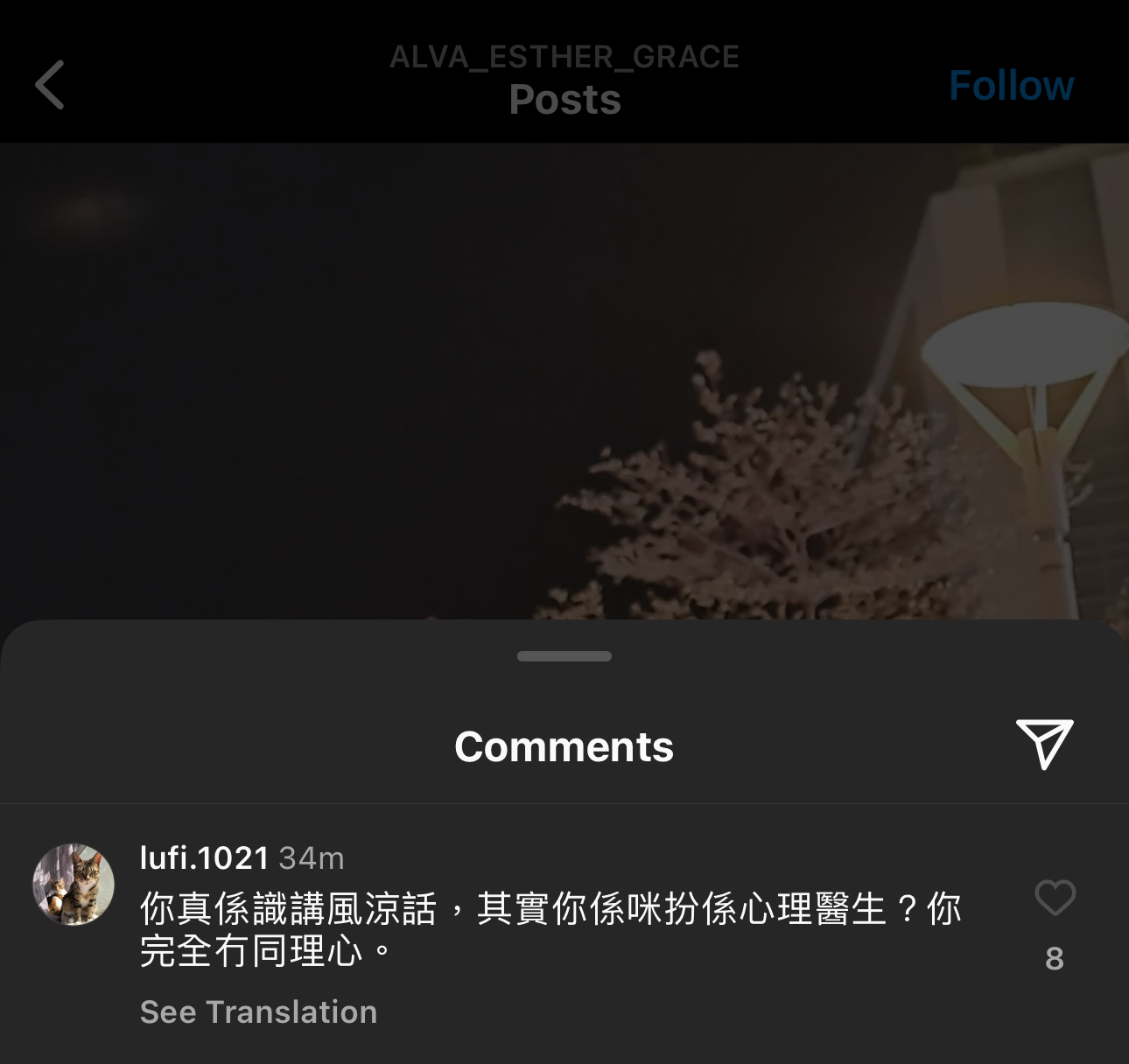This screenshot has width=1129, height=1064.
Task: Grab the Comments sheet drag handle
Action: tap(564, 656)
